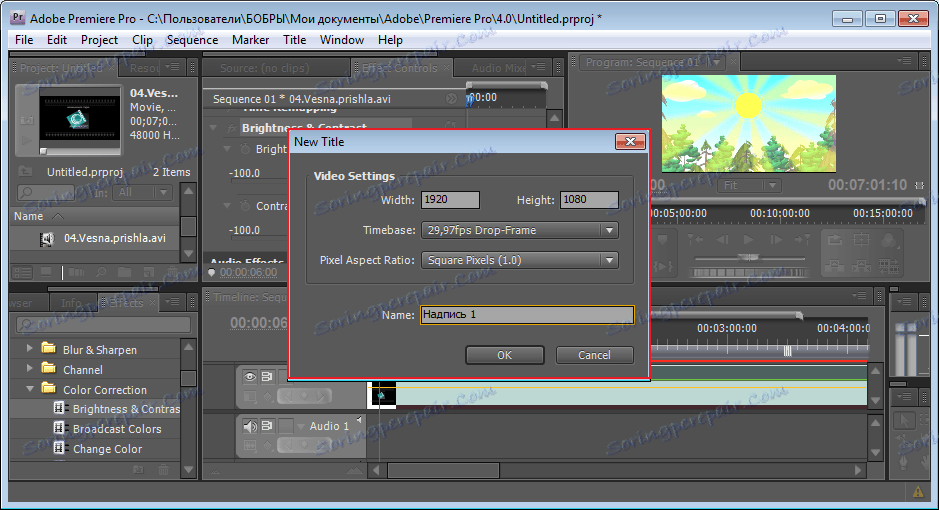Toggle the Contrast animation stopwatch

(245, 206)
